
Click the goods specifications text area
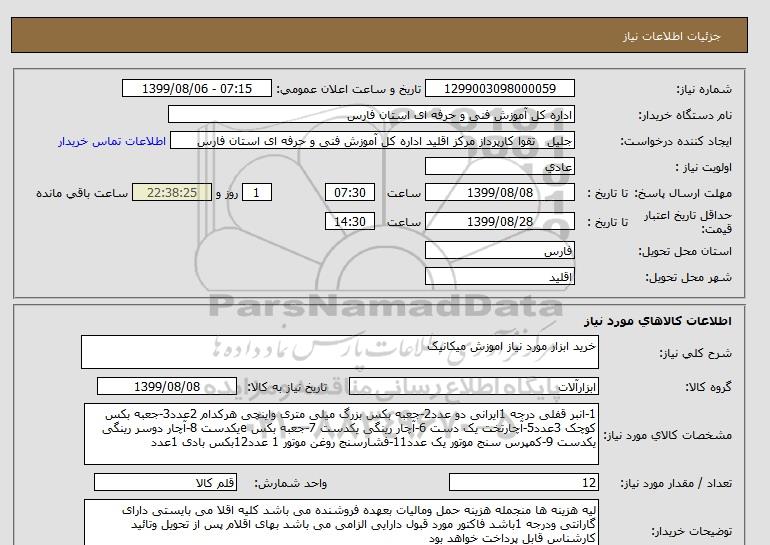[341, 435]
